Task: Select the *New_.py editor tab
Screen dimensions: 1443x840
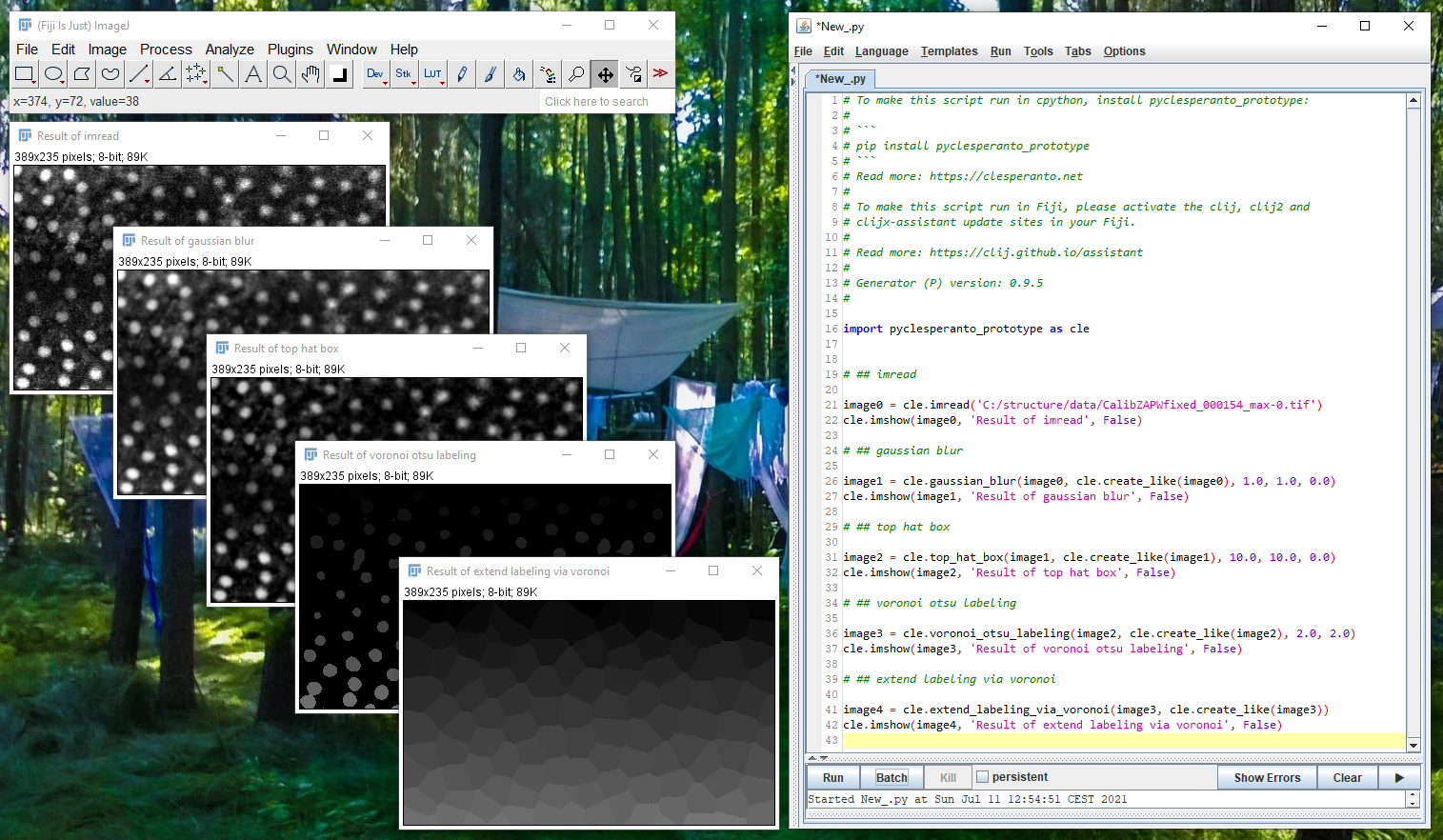Action: tap(840, 79)
